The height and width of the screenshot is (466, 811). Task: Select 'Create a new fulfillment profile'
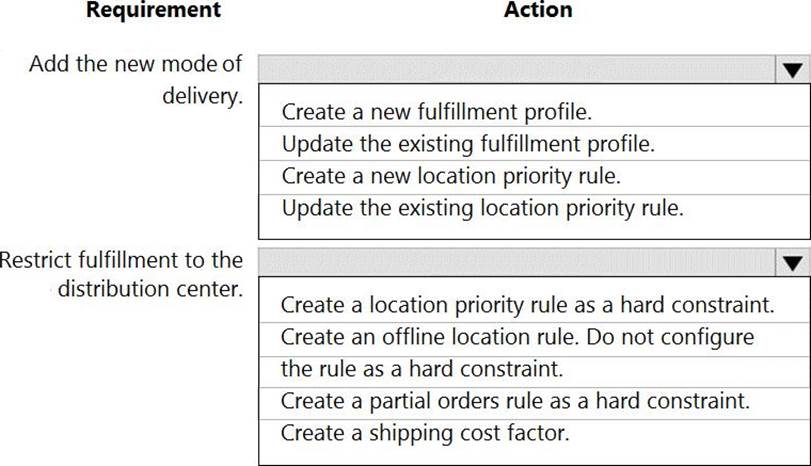point(436,111)
